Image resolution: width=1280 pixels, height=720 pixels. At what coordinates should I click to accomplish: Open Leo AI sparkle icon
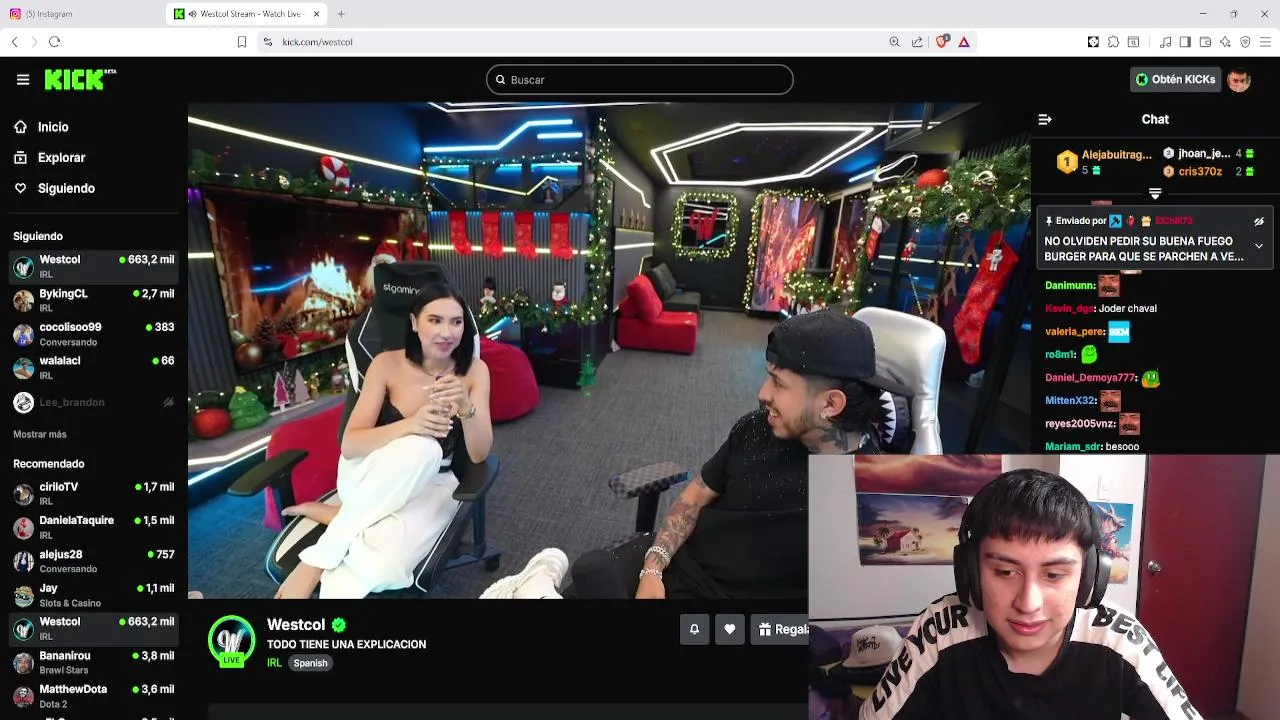click(x=1225, y=42)
